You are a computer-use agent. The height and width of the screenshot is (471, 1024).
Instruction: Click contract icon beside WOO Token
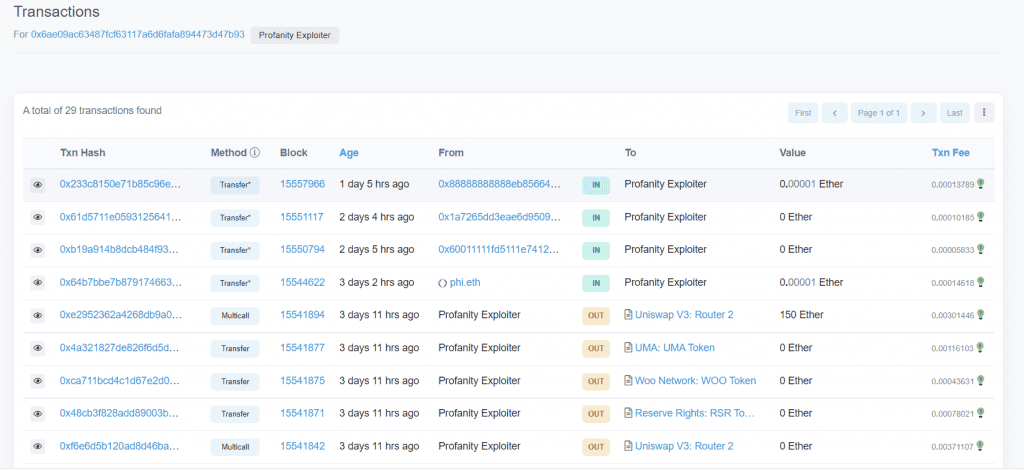pos(628,380)
